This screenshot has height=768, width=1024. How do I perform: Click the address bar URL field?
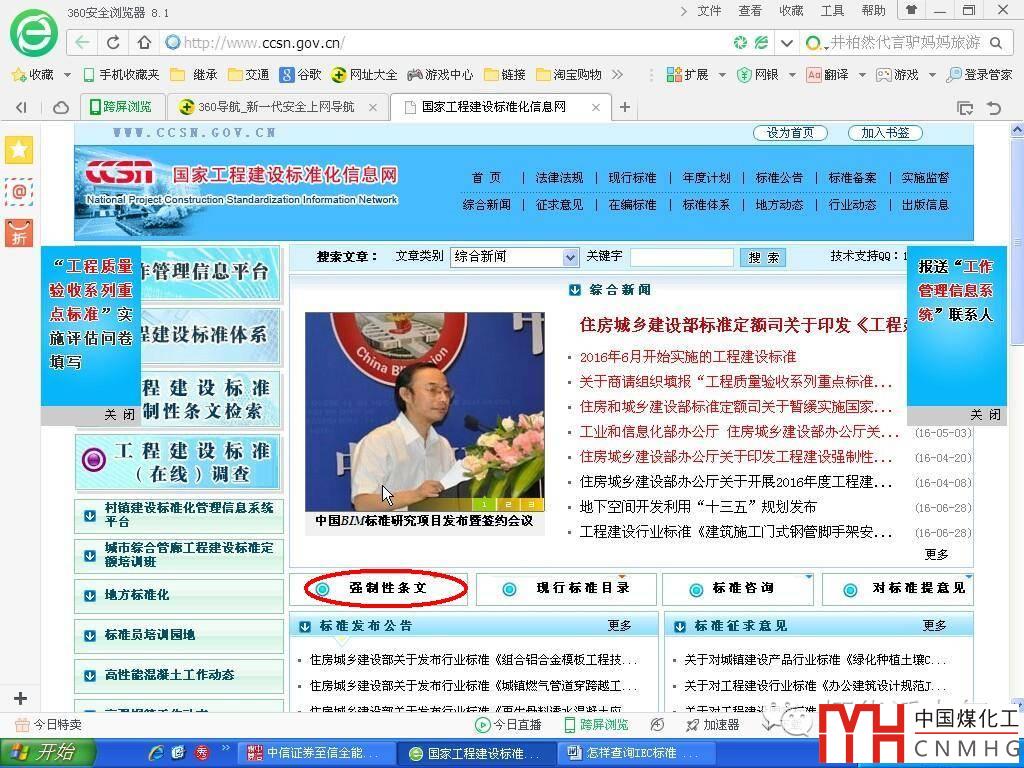point(444,43)
